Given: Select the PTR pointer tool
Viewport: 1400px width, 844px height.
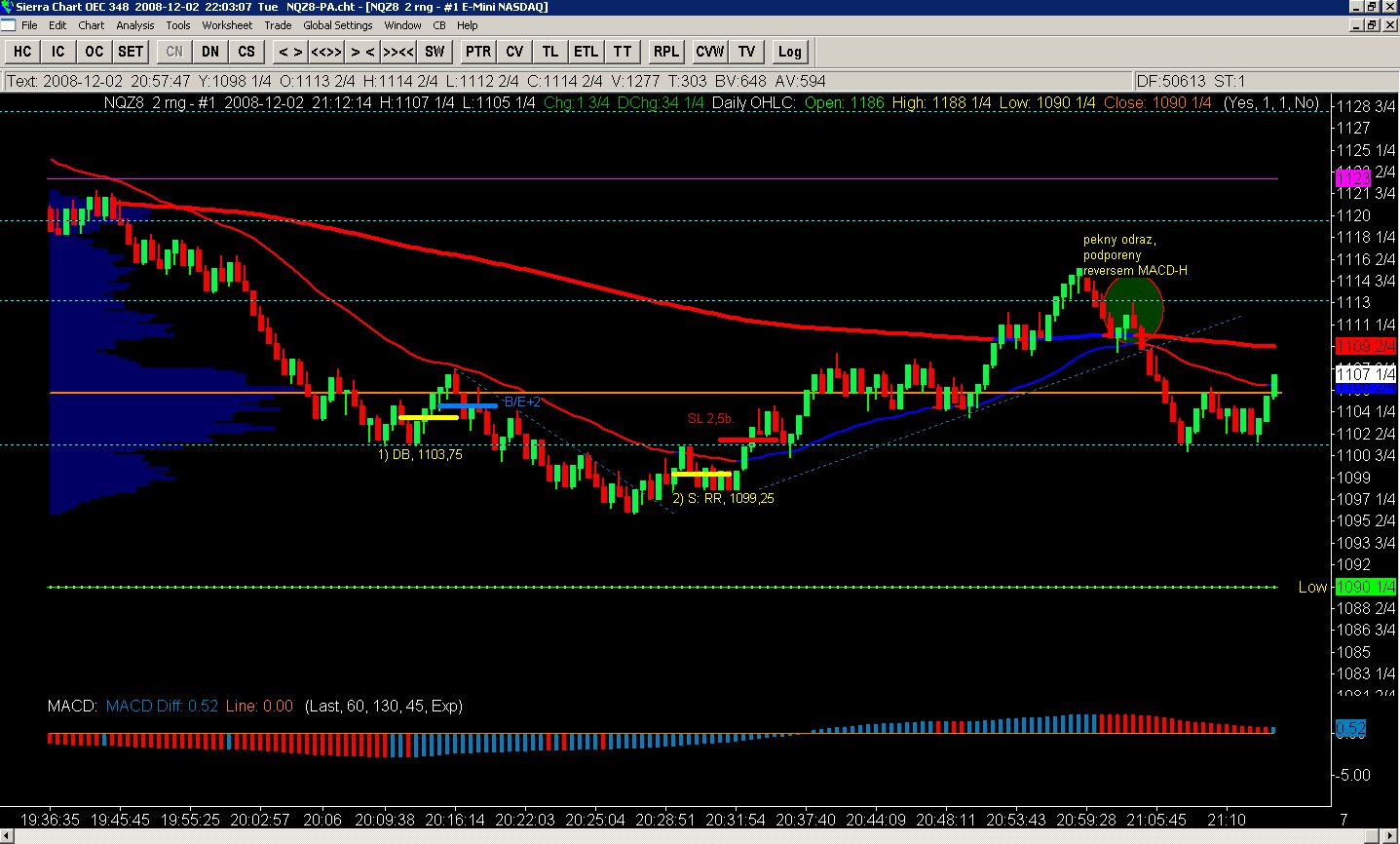Looking at the screenshot, I should [477, 52].
